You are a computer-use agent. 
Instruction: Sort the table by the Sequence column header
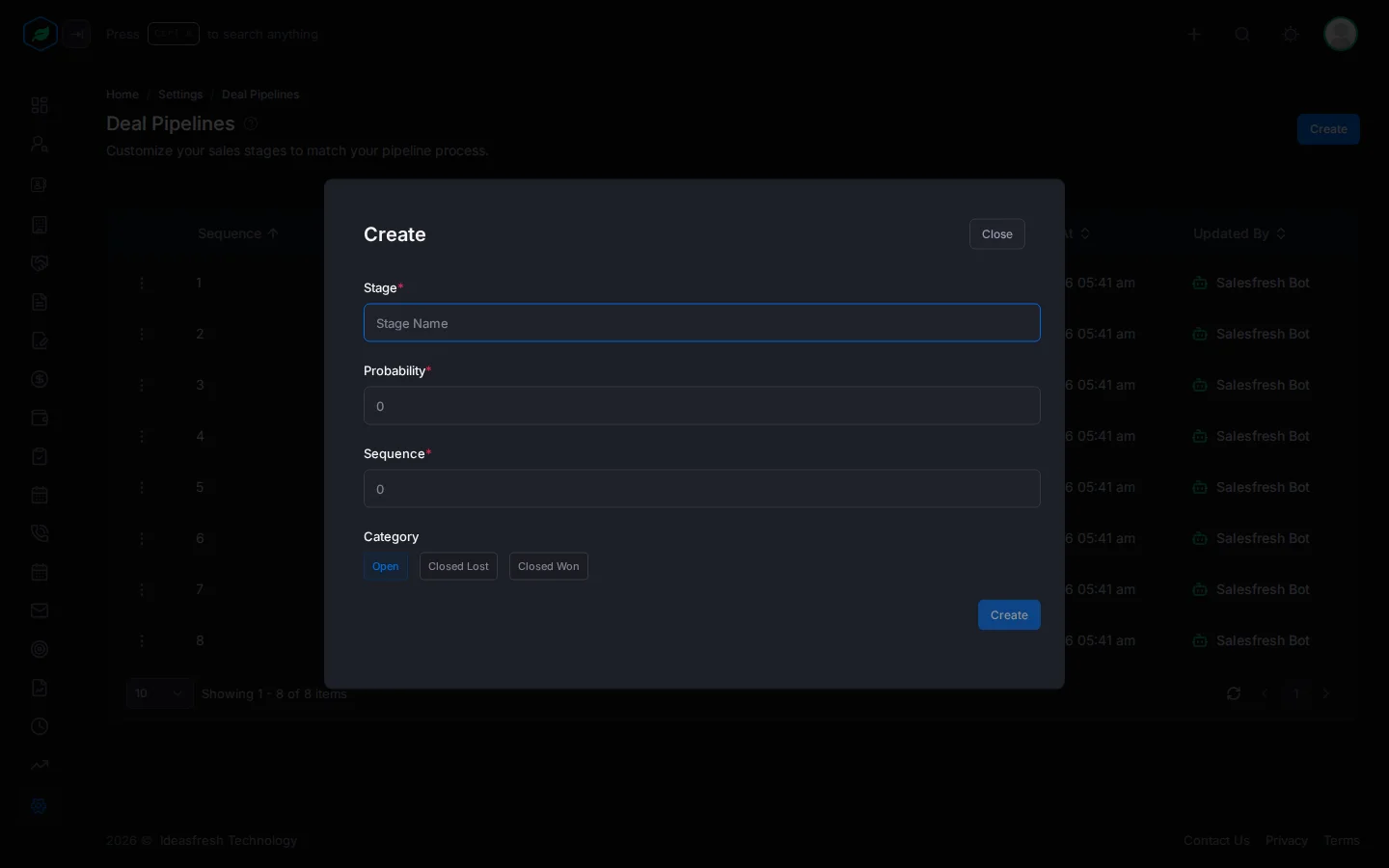(x=238, y=233)
